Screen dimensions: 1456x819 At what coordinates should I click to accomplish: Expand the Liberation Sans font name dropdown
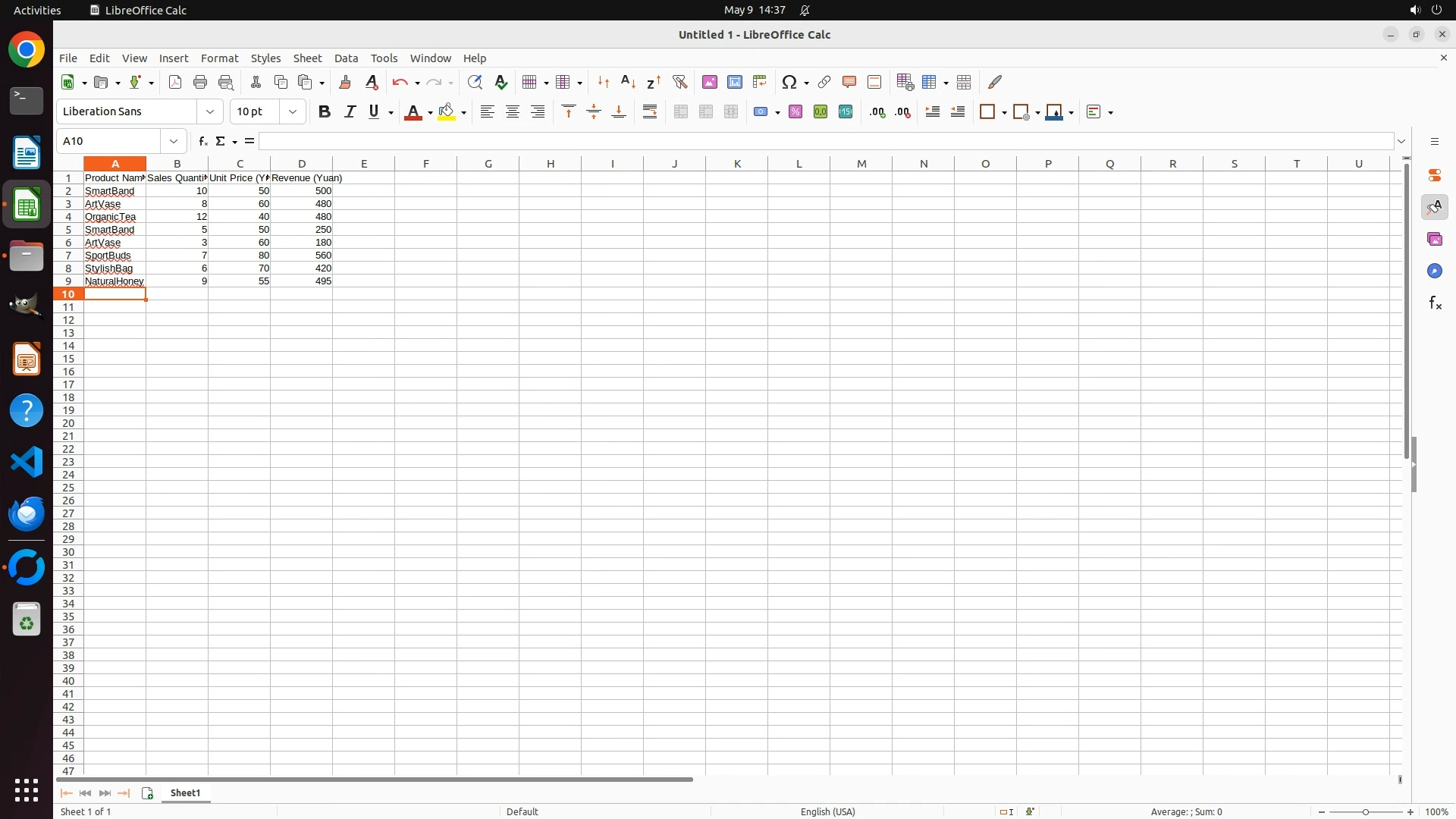coord(210,111)
